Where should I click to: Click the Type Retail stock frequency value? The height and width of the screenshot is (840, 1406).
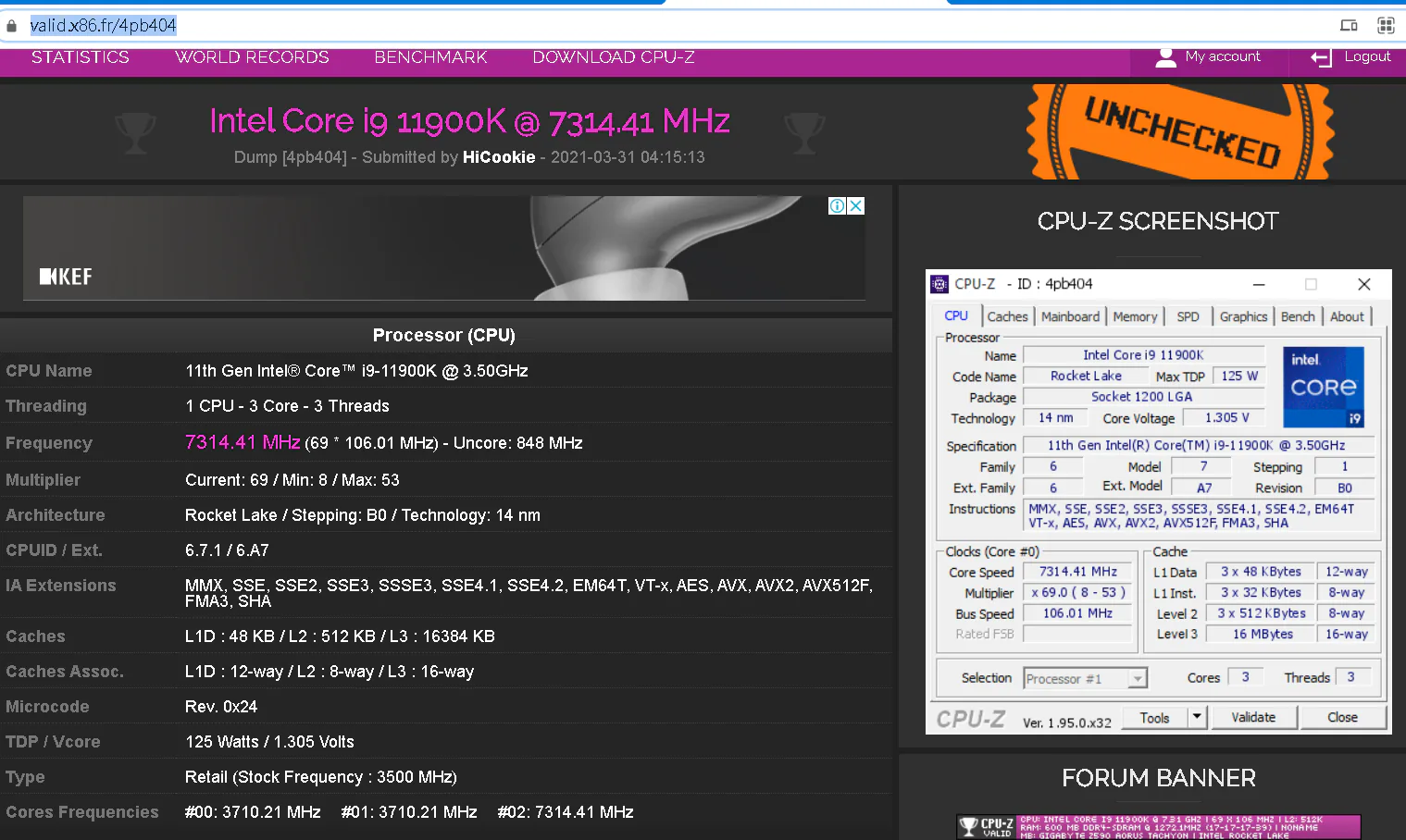click(321, 777)
